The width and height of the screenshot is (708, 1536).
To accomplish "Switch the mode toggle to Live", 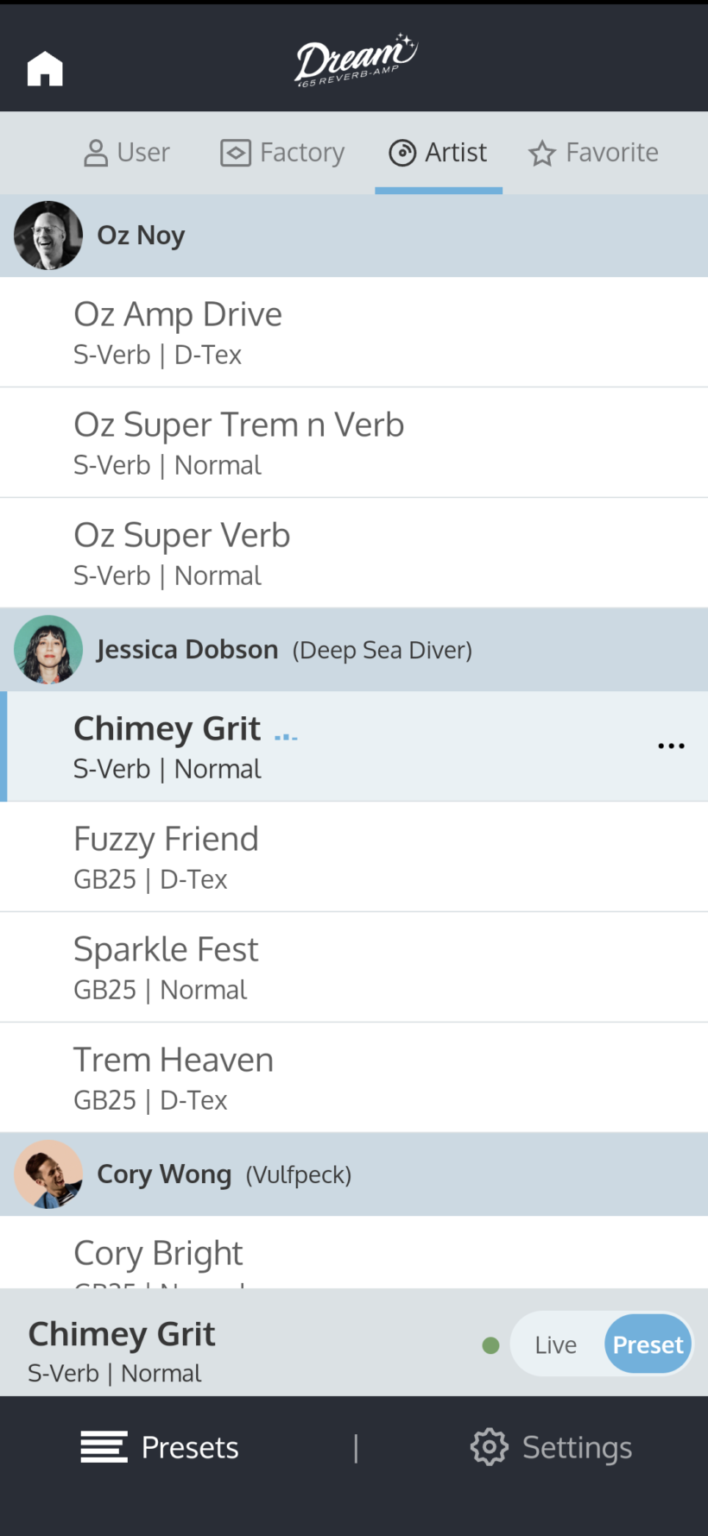I will coord(555,1345).
